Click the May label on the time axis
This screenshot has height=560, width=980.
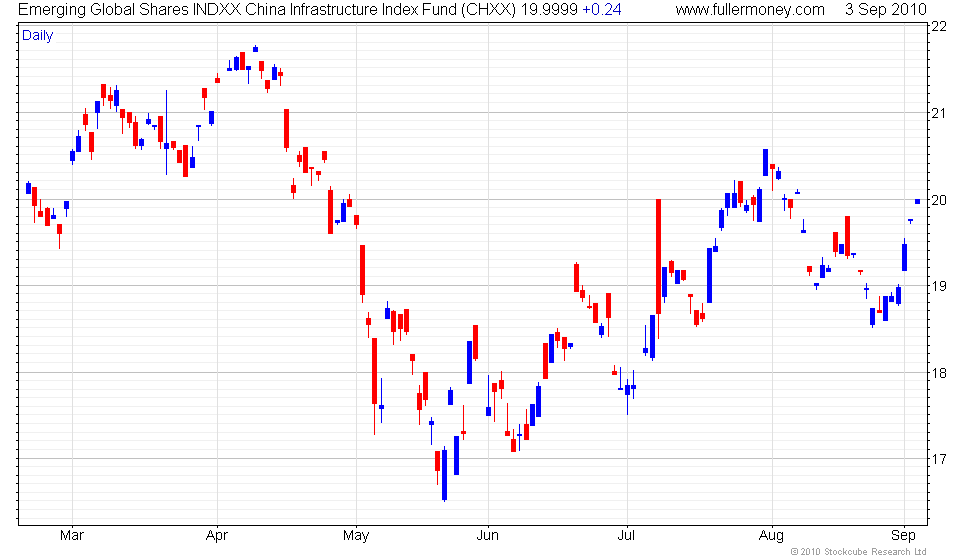[x=356, y=536]
